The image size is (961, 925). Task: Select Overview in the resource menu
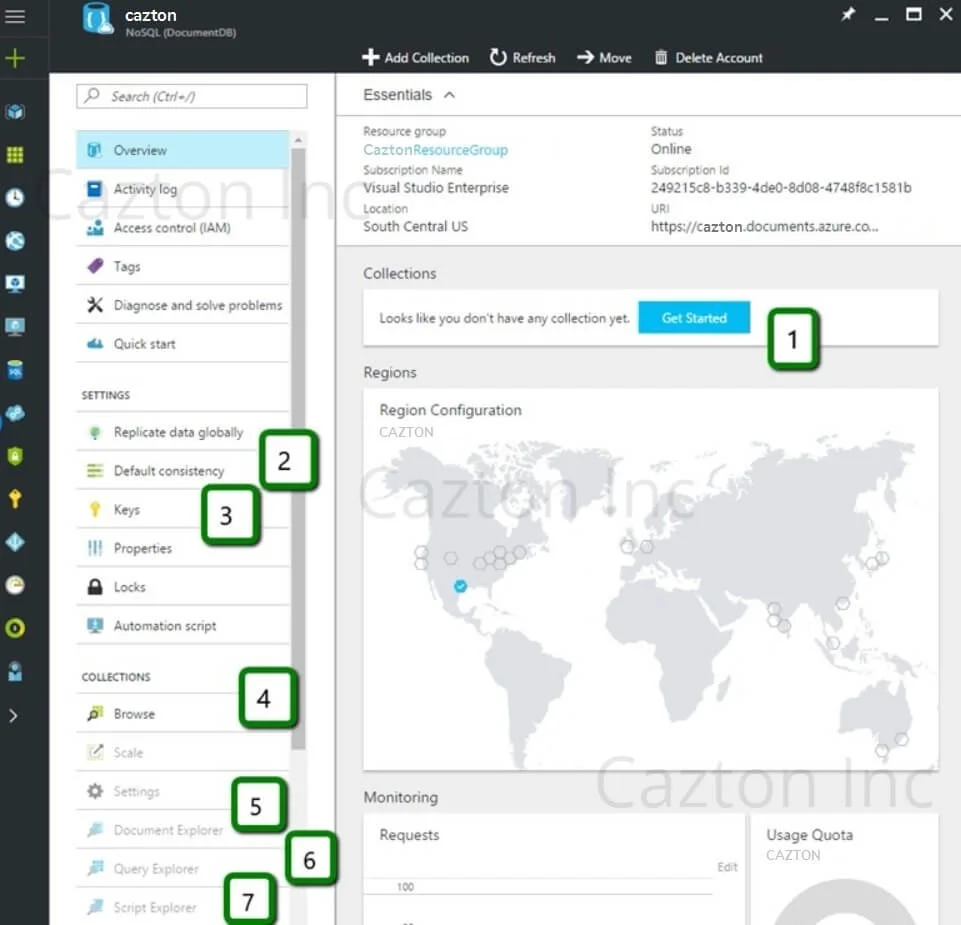(x=183, y=150)
